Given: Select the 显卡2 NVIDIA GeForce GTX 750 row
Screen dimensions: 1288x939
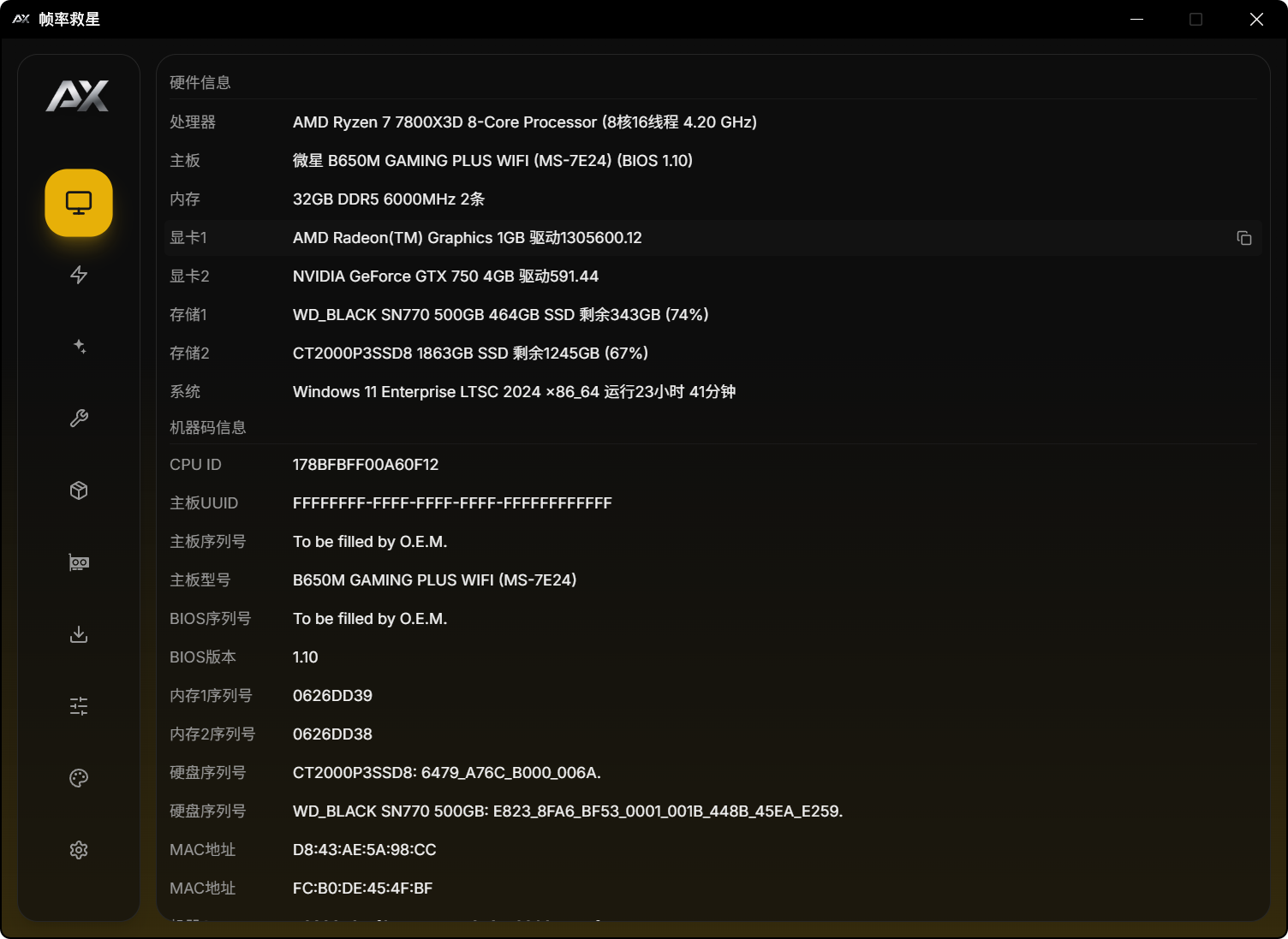Looking at the screenshot, I should tap(445, 276).
